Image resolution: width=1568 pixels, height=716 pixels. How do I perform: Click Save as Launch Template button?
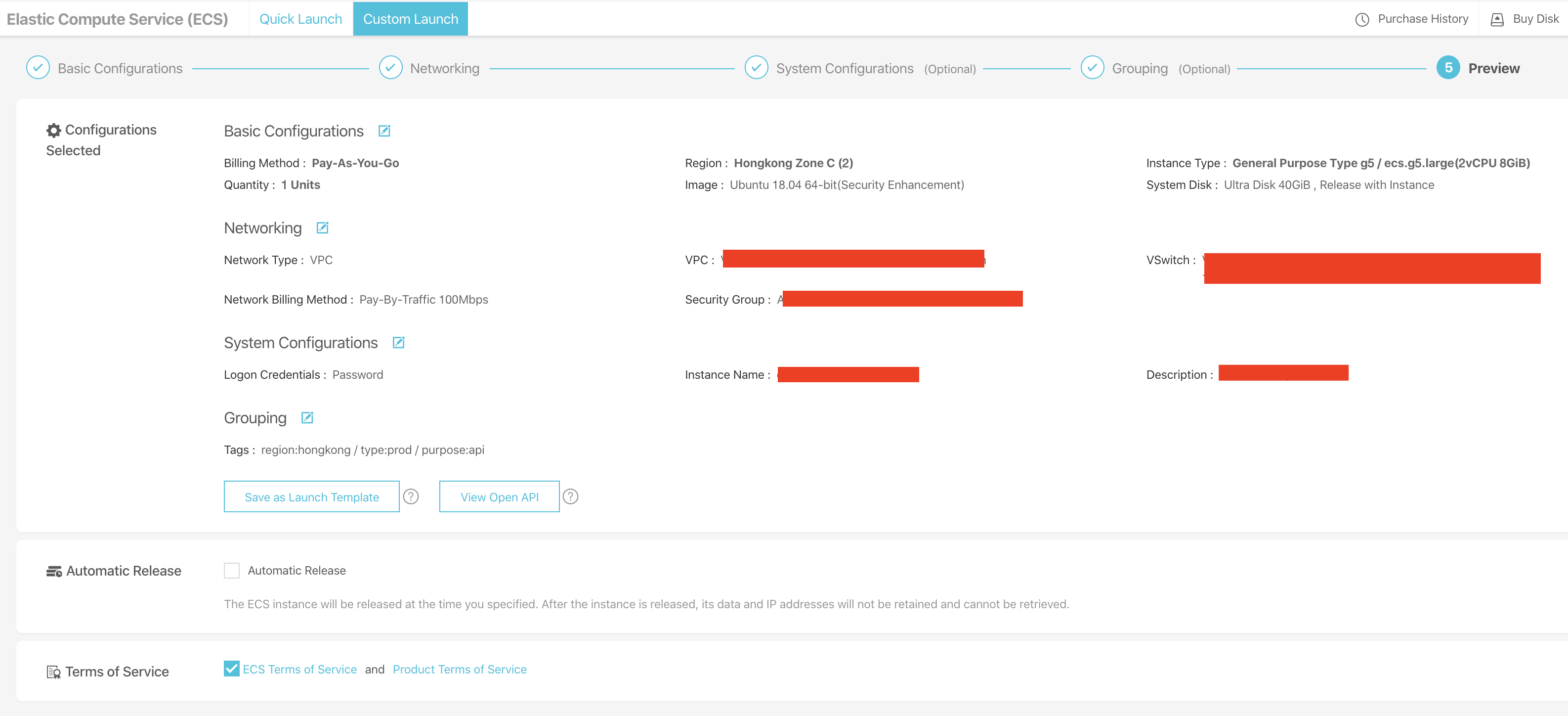pyautogui.click(x=312, y=497)
